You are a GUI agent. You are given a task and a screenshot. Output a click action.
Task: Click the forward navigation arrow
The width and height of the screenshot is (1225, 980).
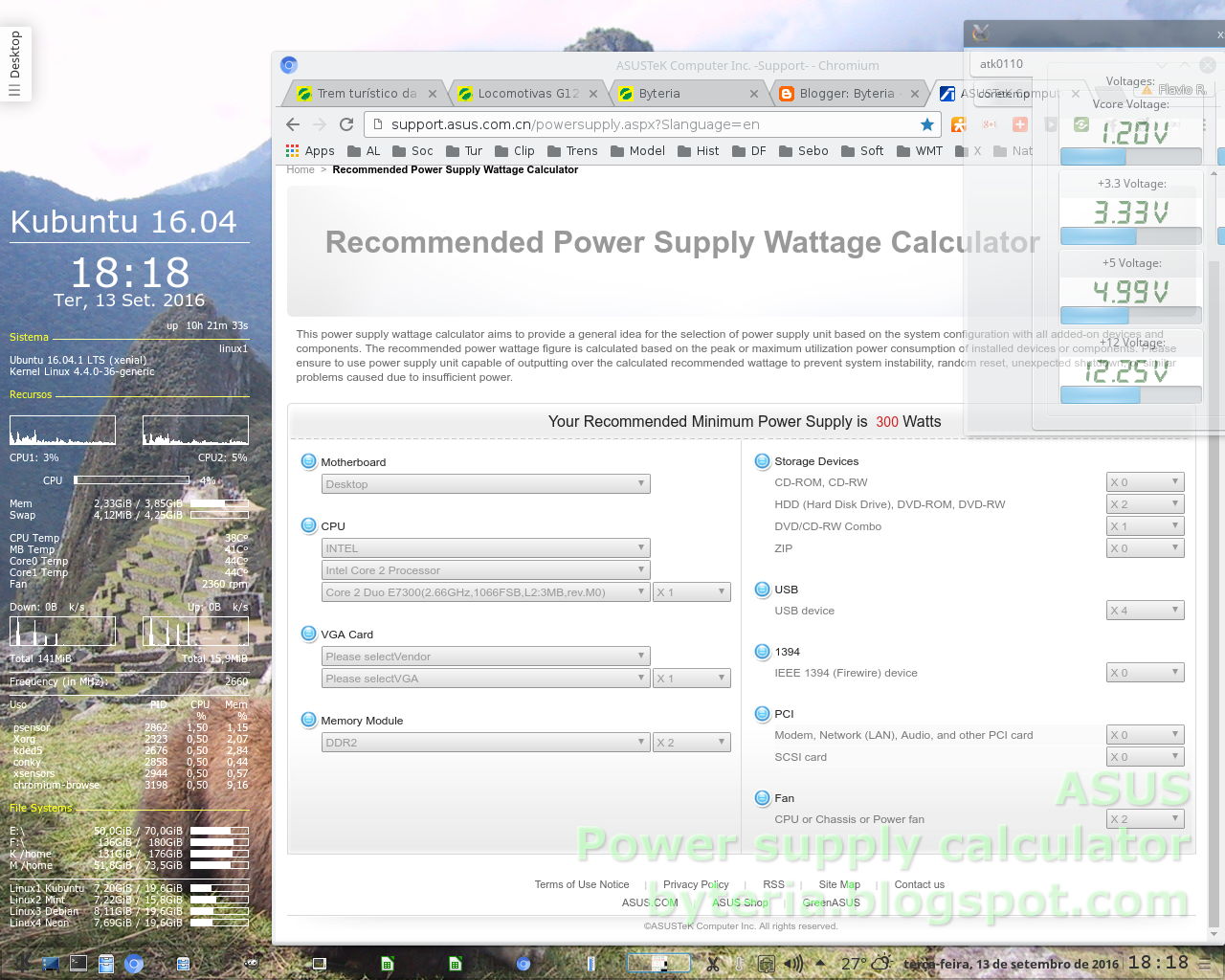coord(320,124)
